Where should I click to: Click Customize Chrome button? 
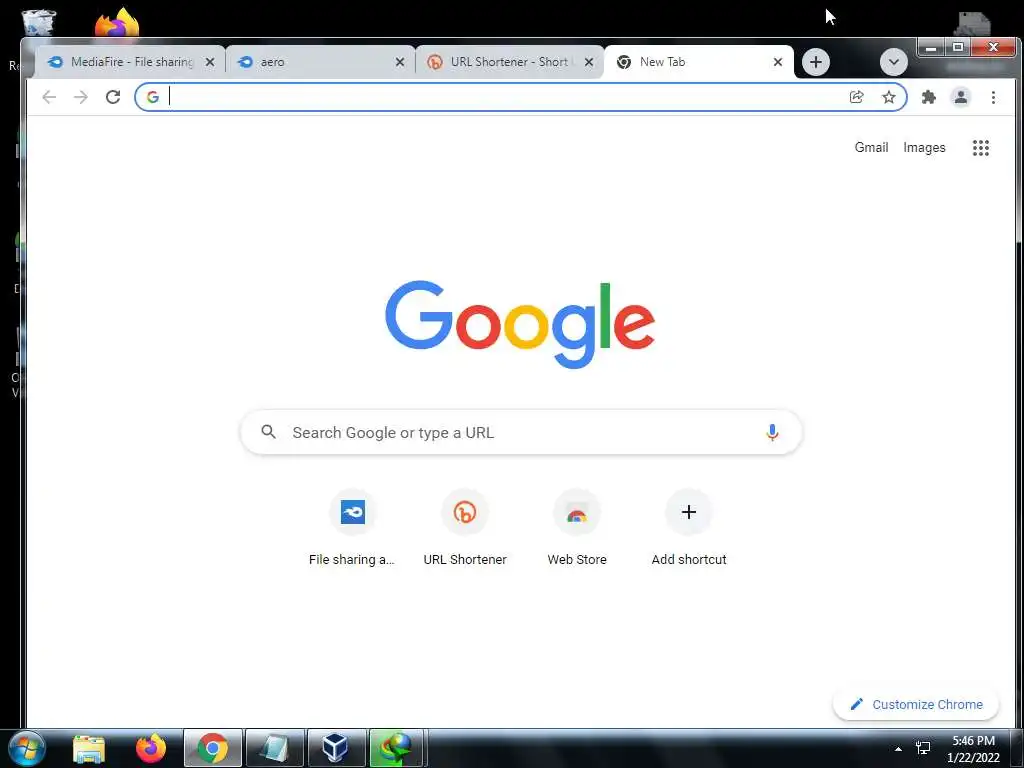point(916,704)
